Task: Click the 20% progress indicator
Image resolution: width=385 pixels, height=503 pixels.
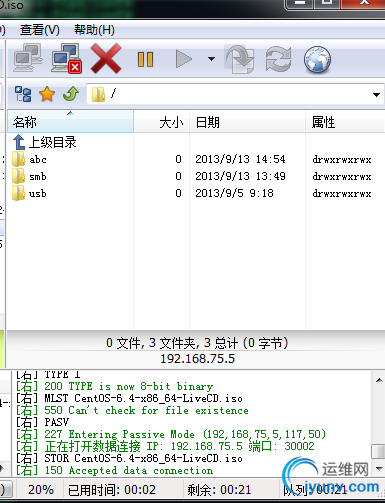Action: 41,490
